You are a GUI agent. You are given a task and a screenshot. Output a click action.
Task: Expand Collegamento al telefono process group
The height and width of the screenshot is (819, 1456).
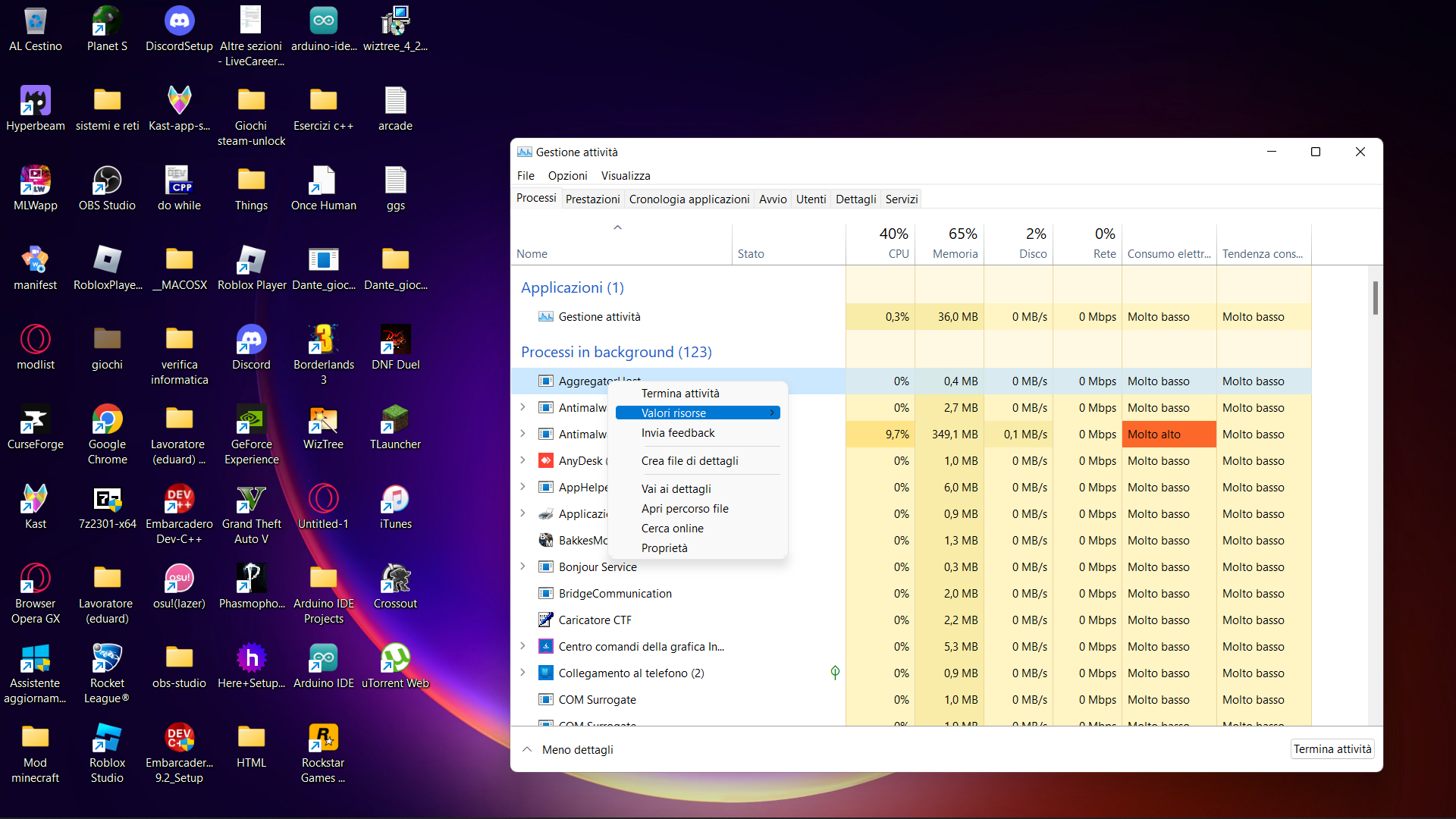(x=522, y=673)
